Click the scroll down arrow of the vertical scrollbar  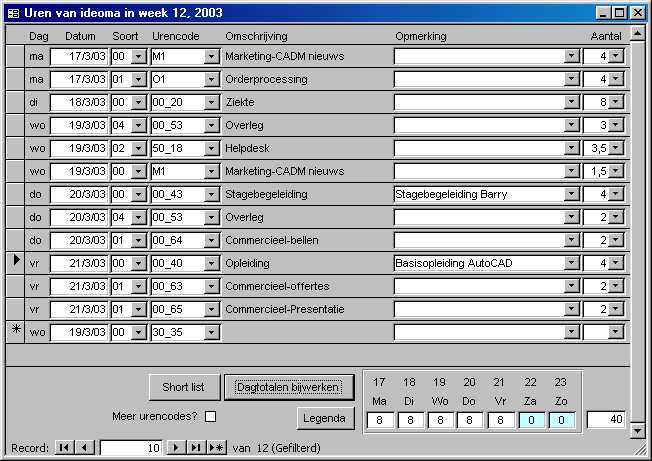point(637,431)
